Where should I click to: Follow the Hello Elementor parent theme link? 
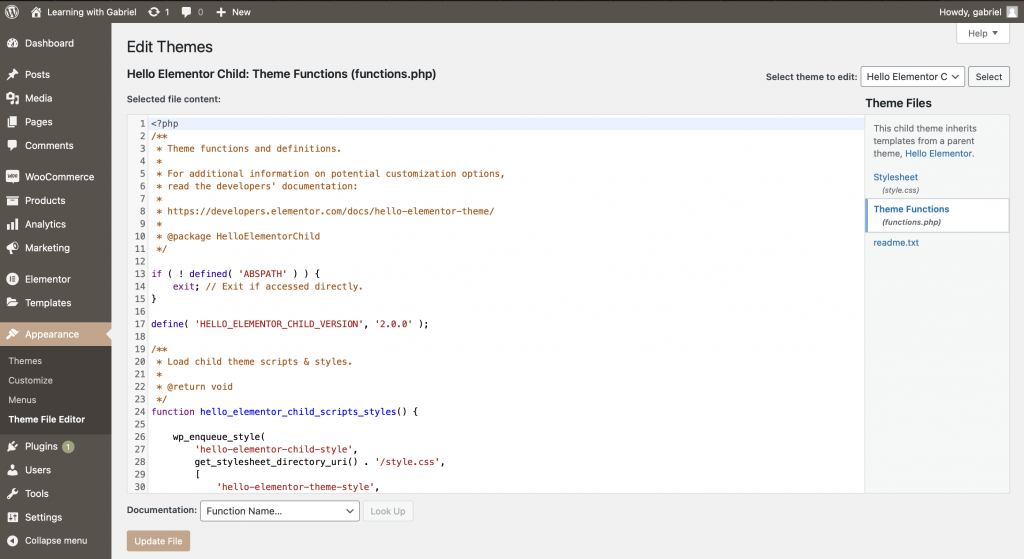click(x=938, y=153)
